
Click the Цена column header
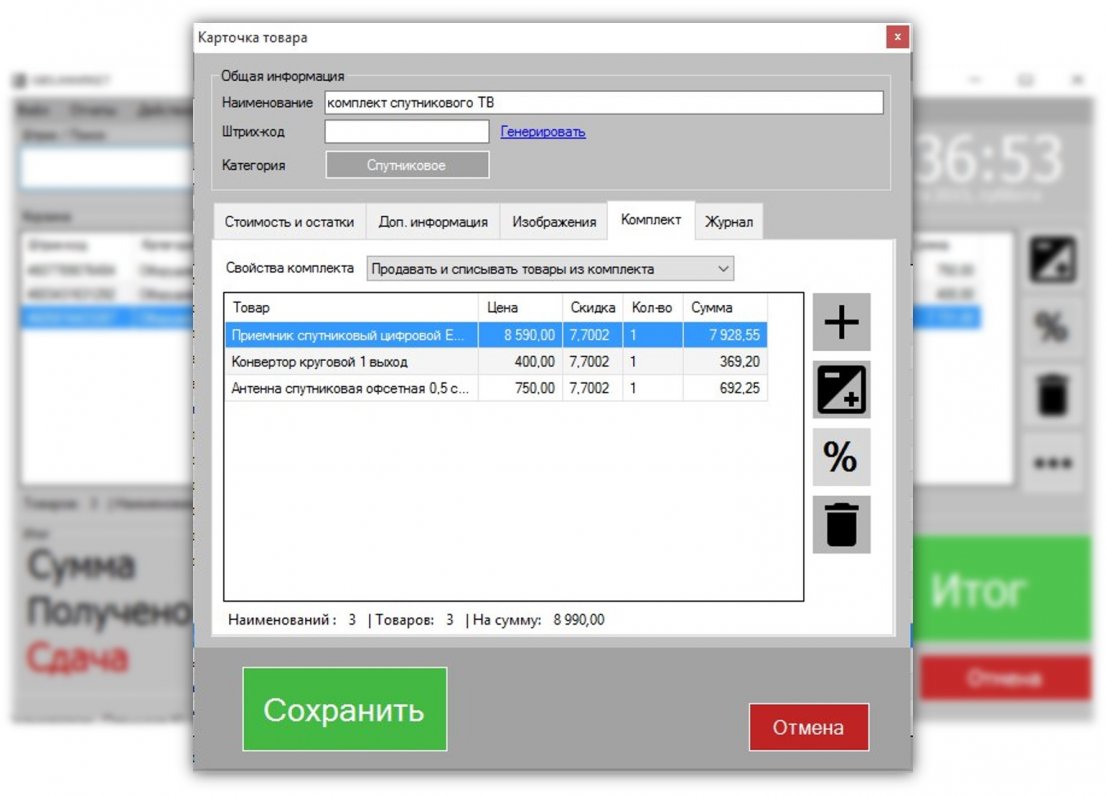pyautogui.click(x=519, y=308)
